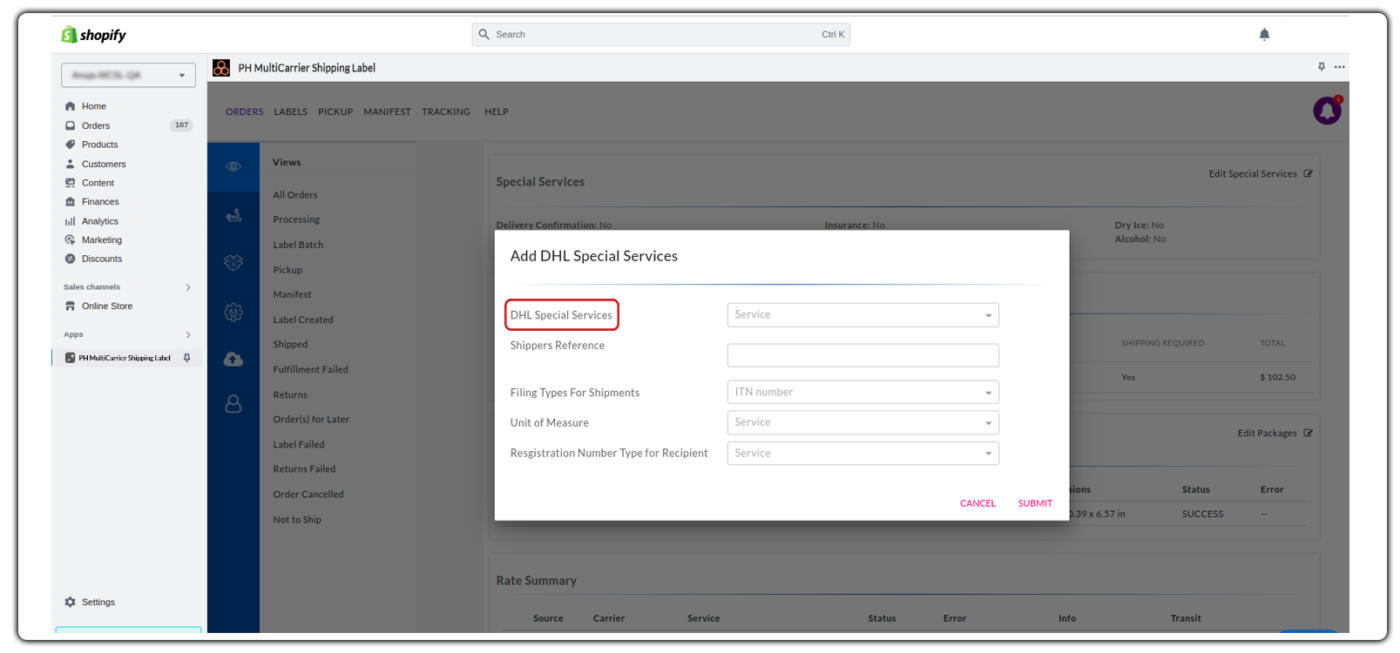Click the Finances bank icon
The image size is (1400, 653).
tap(70, 201)
